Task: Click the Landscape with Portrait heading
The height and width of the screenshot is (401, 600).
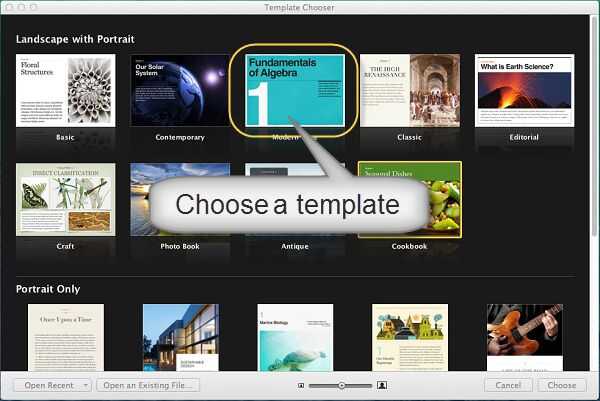Action: pyautogui.click(x=75, y=39)
